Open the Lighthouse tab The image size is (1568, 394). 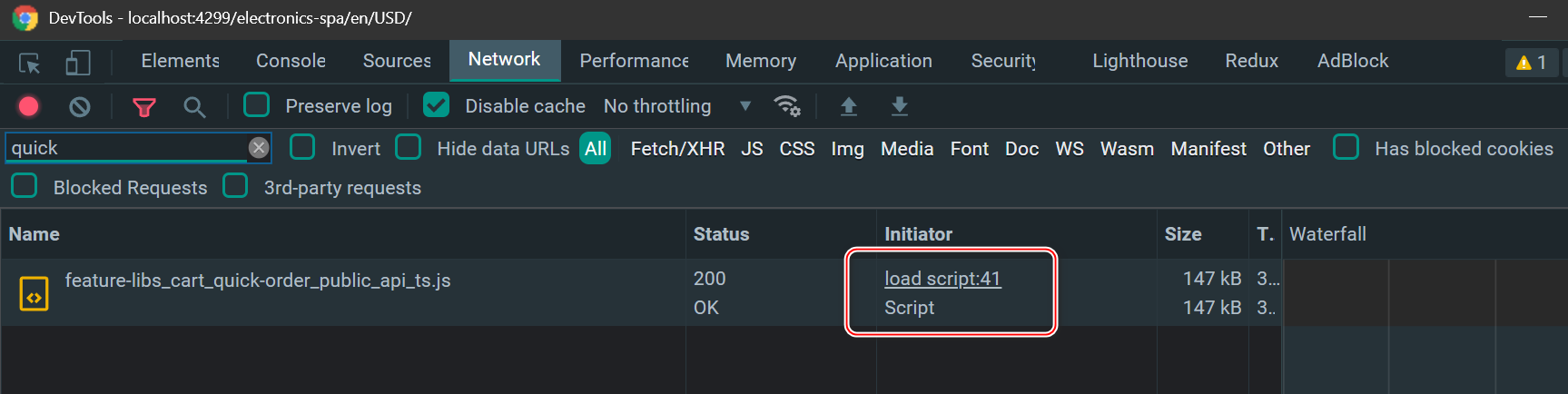1139,61
